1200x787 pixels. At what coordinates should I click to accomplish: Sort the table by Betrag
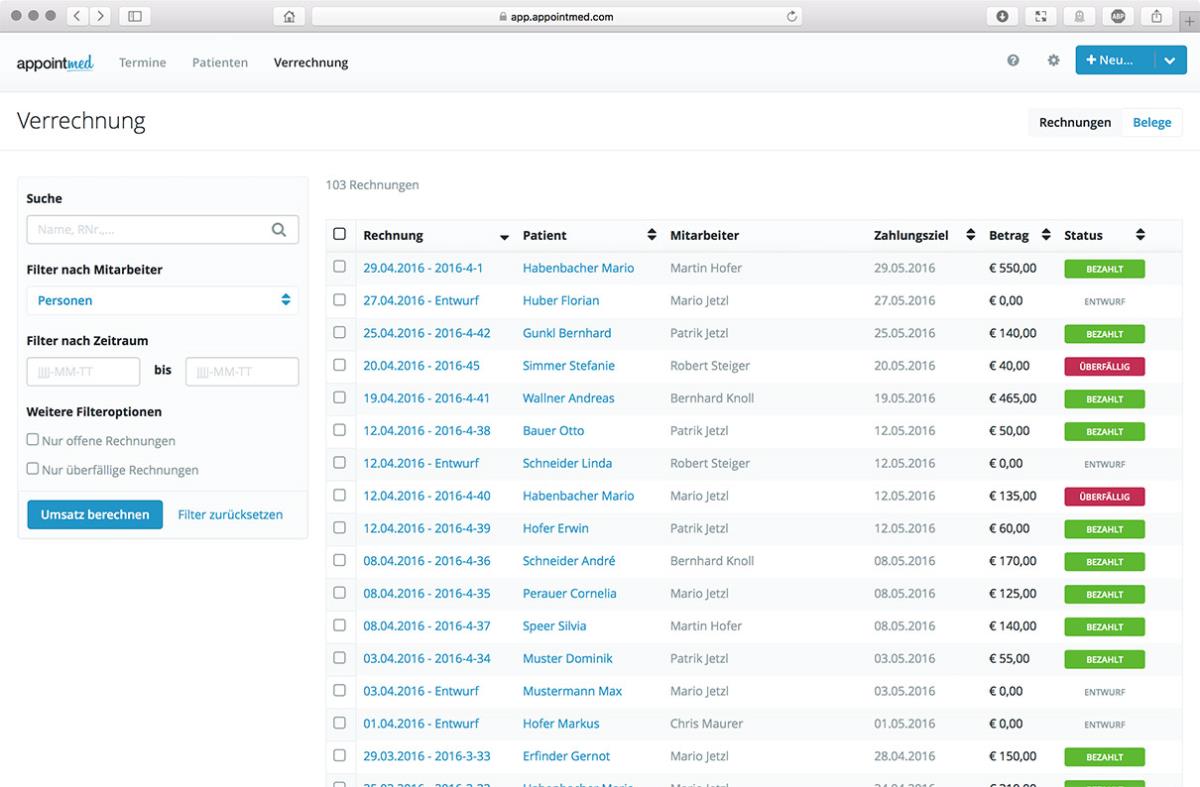click(1046, 235)
